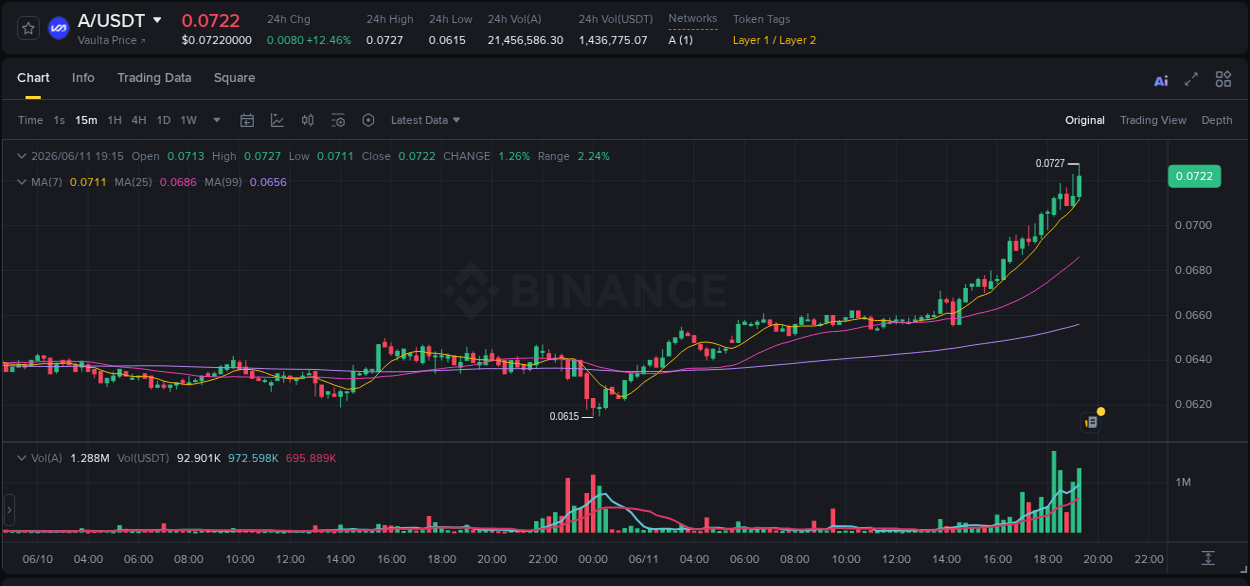Click the volume MA value 972.598K
The height and width of the screenshot is (586, 1250).
[x=253, y=458]
